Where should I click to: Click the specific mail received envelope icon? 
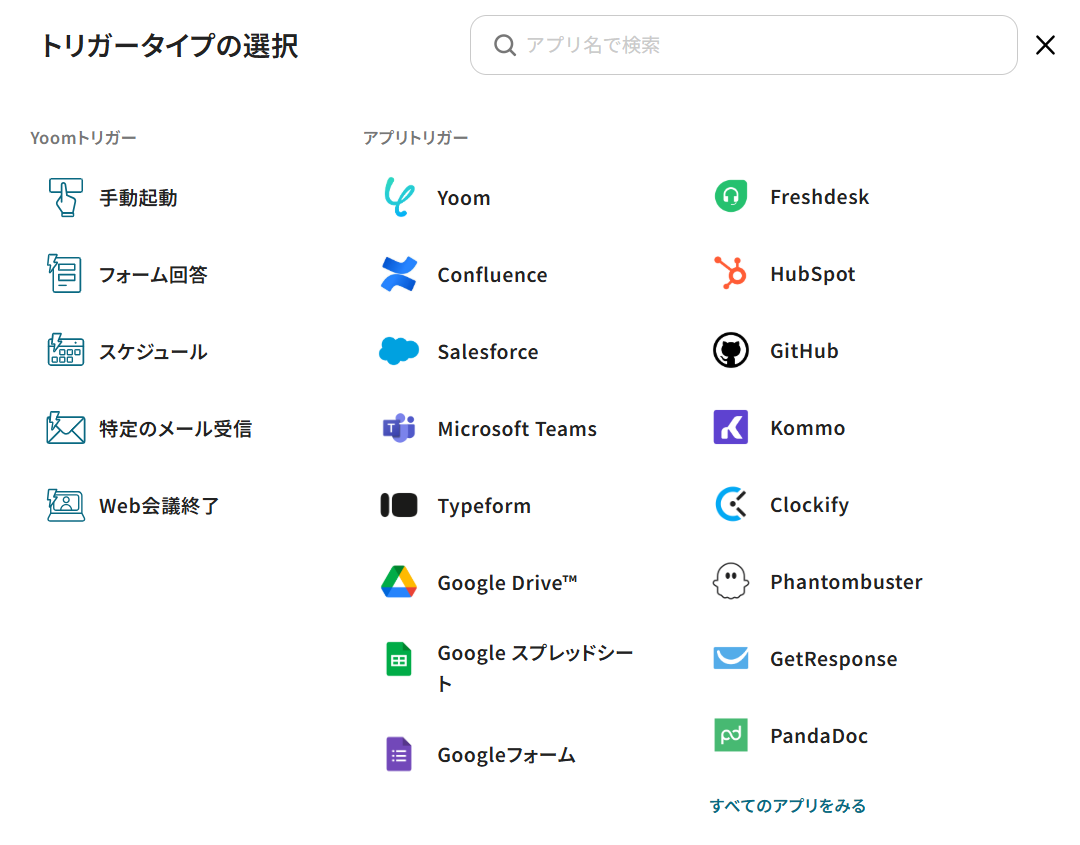[x=65, y=428]
